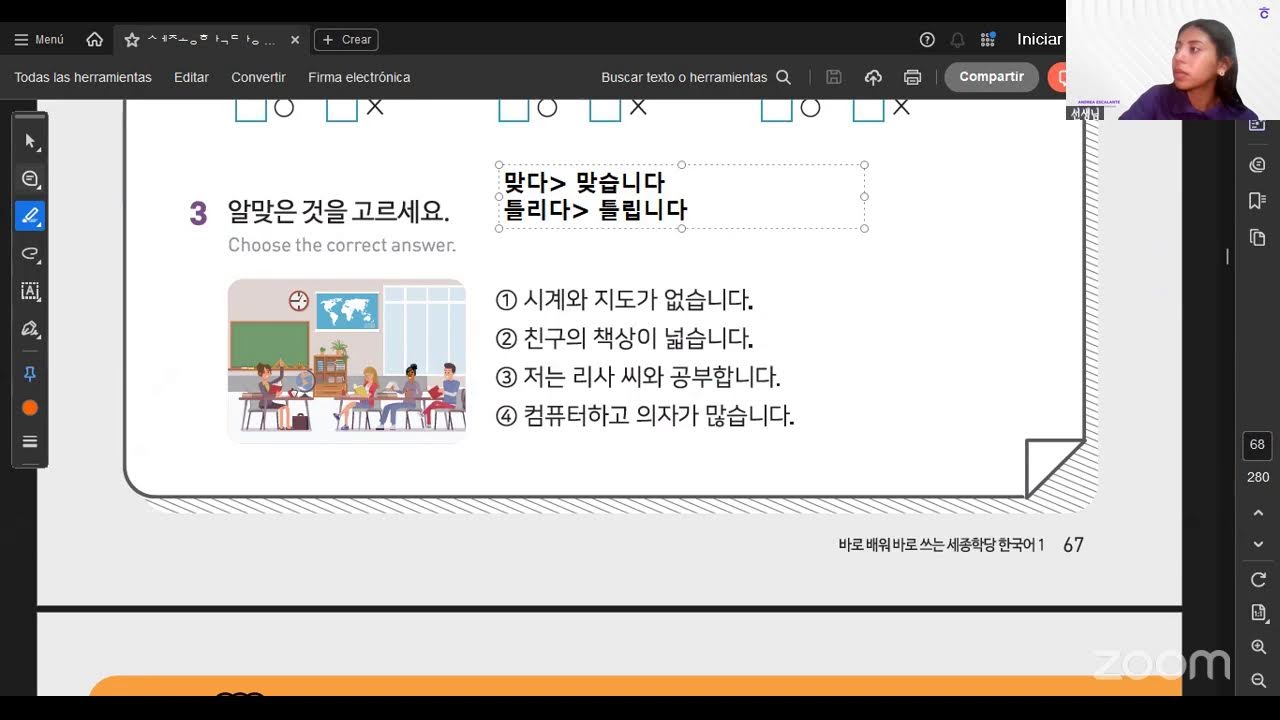This screenshot has width=1280, height=720.
Task: Click Iniciar to sign in
Action: (1039, 39)
